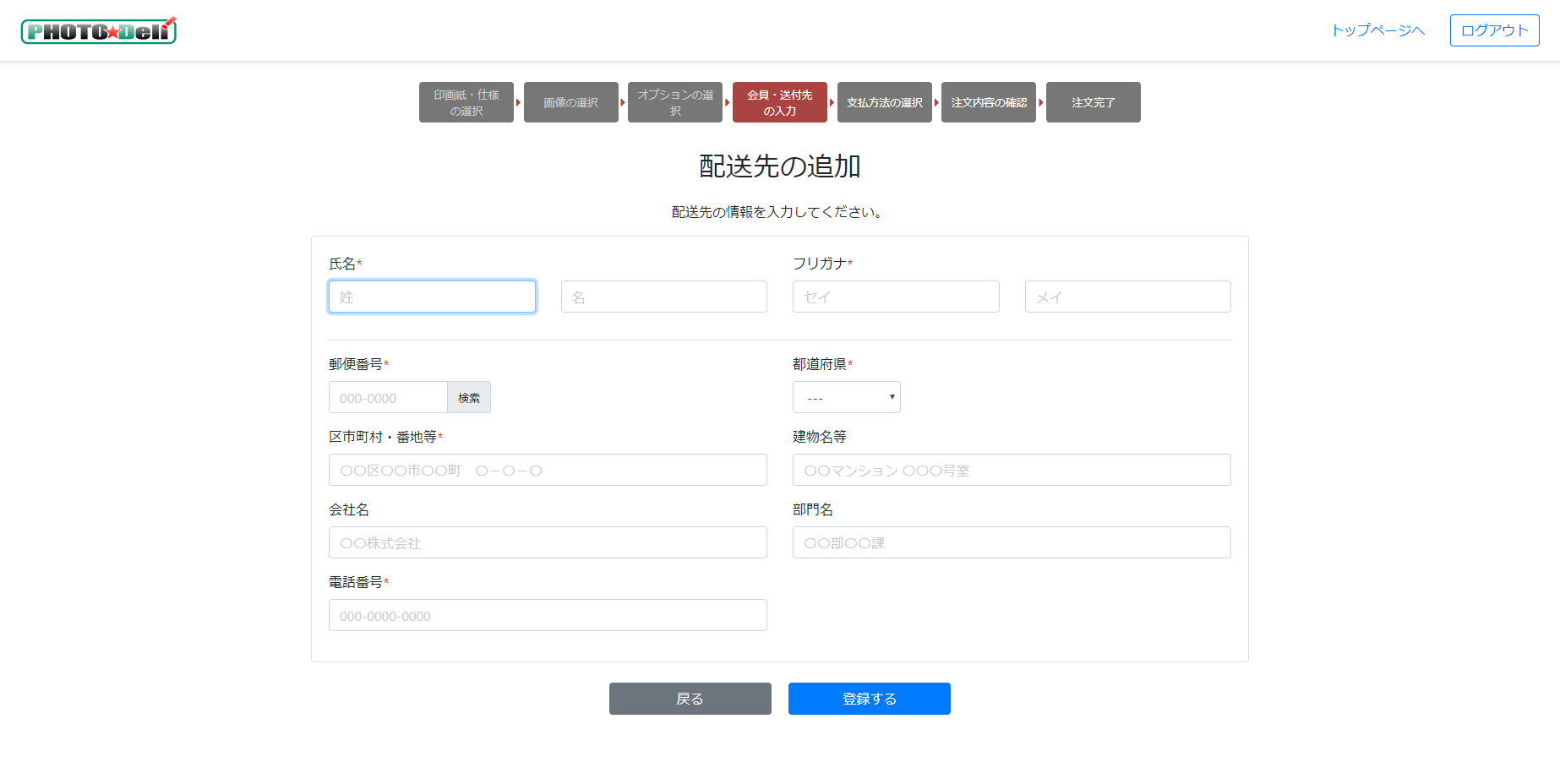The image size is (1560, 784).
Task: Go to the オプションの選択 step
Action: 675,102
